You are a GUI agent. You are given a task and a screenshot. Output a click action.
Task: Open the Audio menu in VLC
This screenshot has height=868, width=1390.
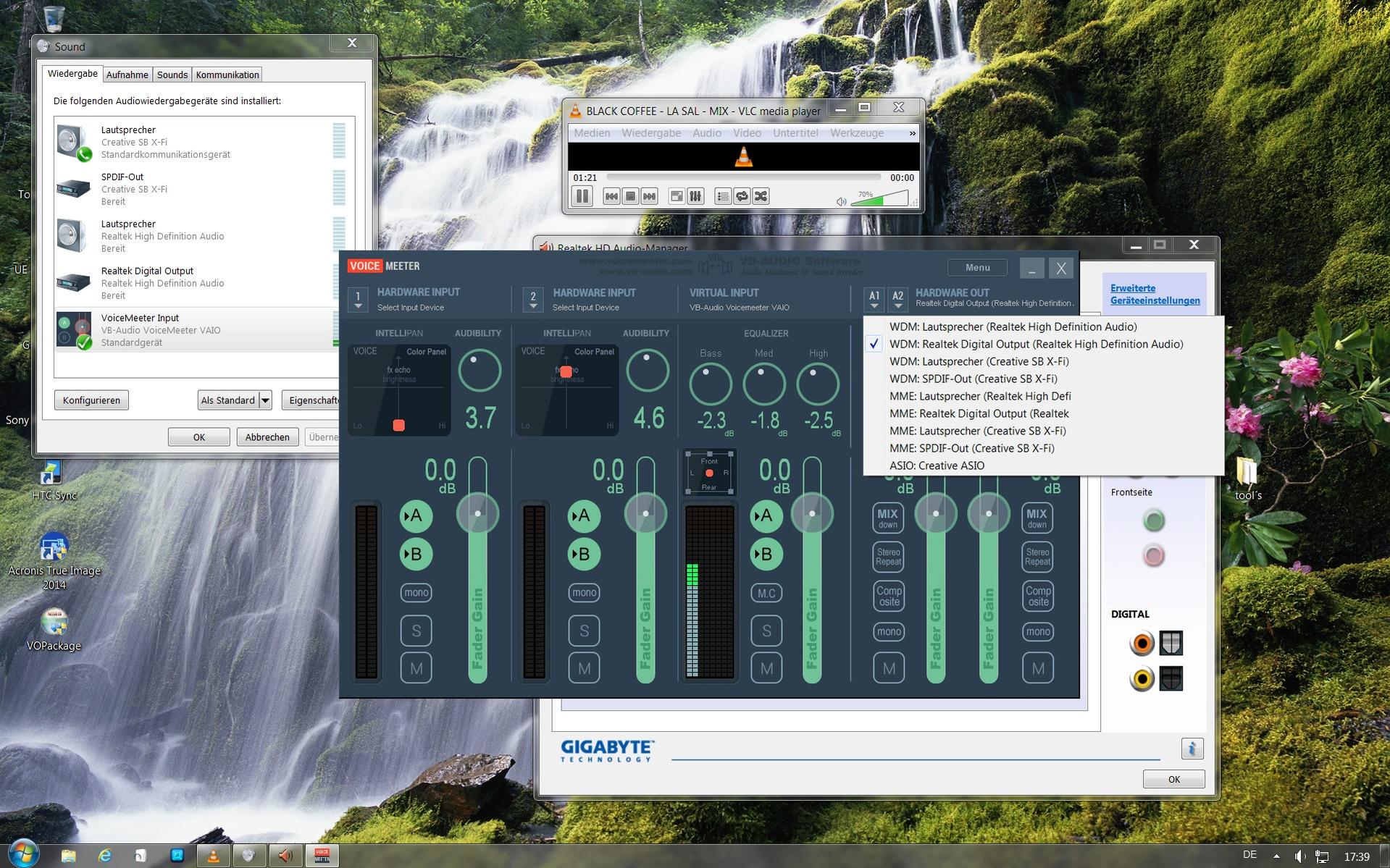pos(706,133)
